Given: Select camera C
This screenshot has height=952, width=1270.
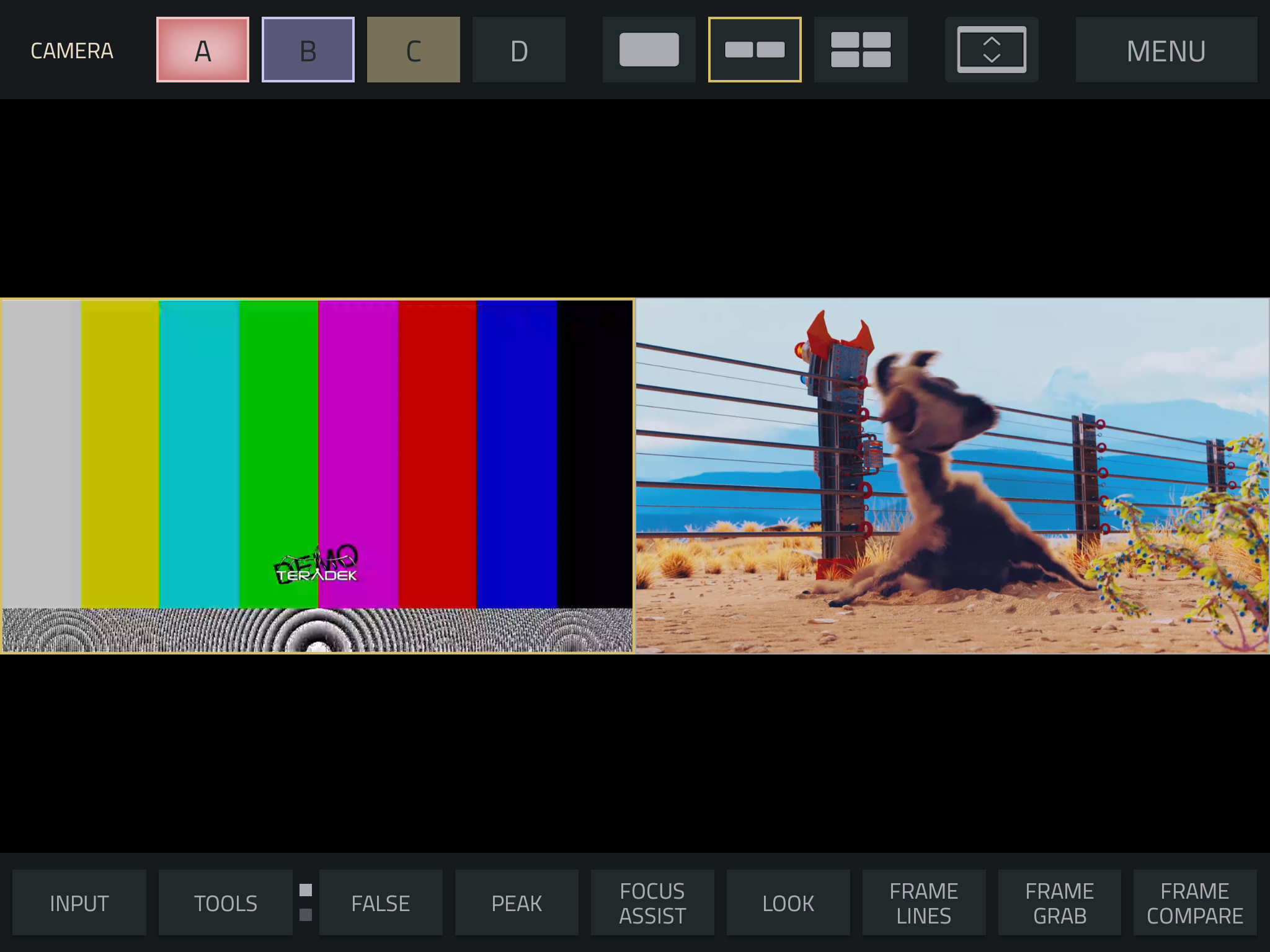Looking at the screenshot, I should click(414, 50).
